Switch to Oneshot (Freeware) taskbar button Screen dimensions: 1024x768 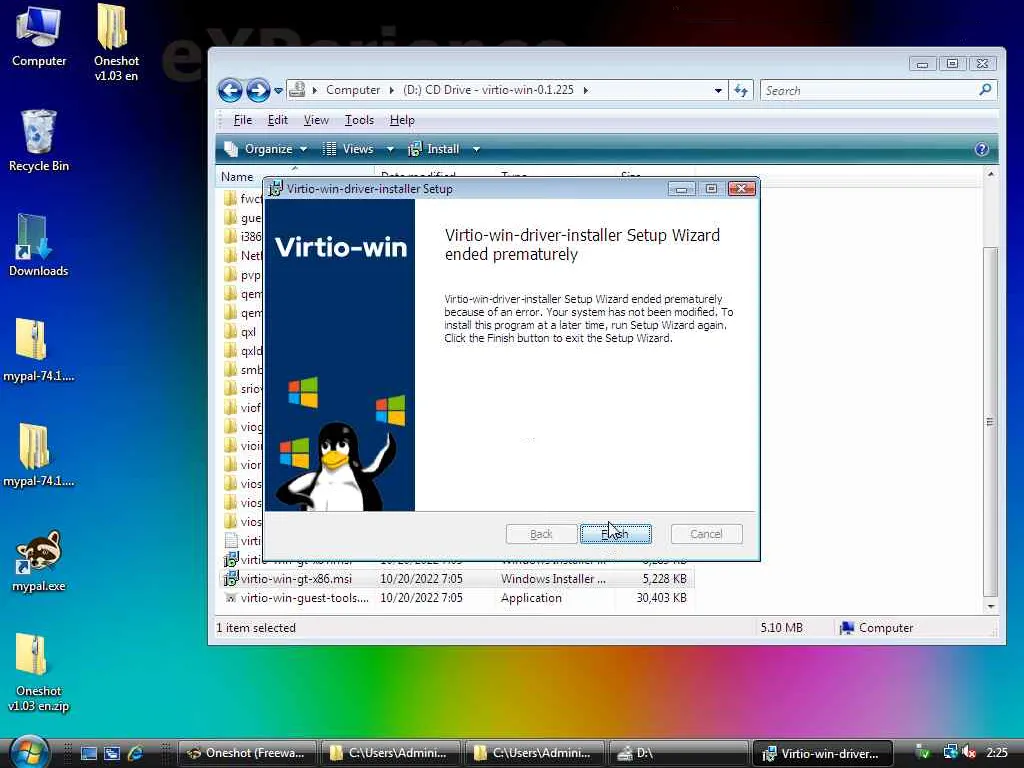(x=248, y=753)
